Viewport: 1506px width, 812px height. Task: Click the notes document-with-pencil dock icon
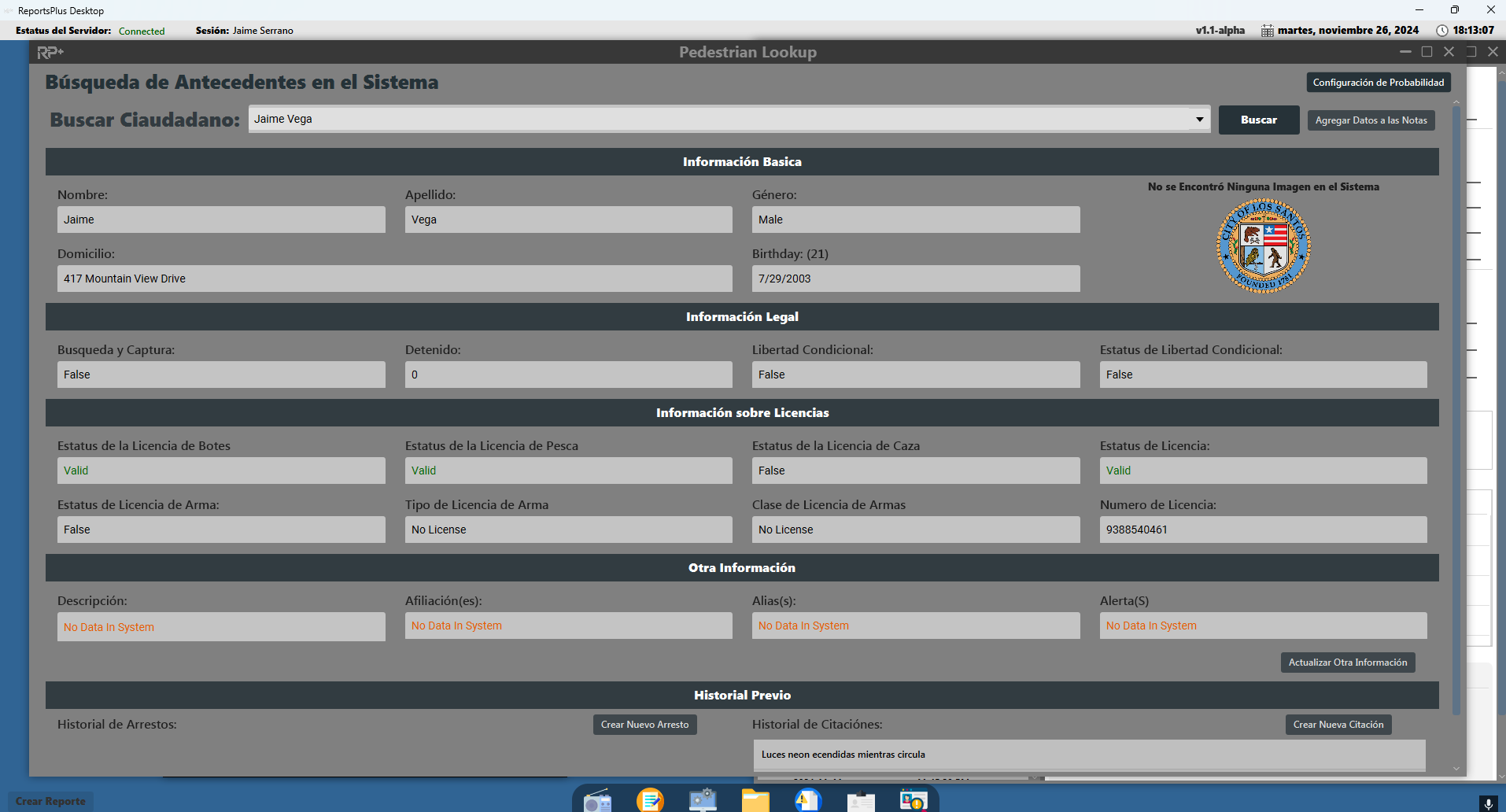(x=650, y=800)
